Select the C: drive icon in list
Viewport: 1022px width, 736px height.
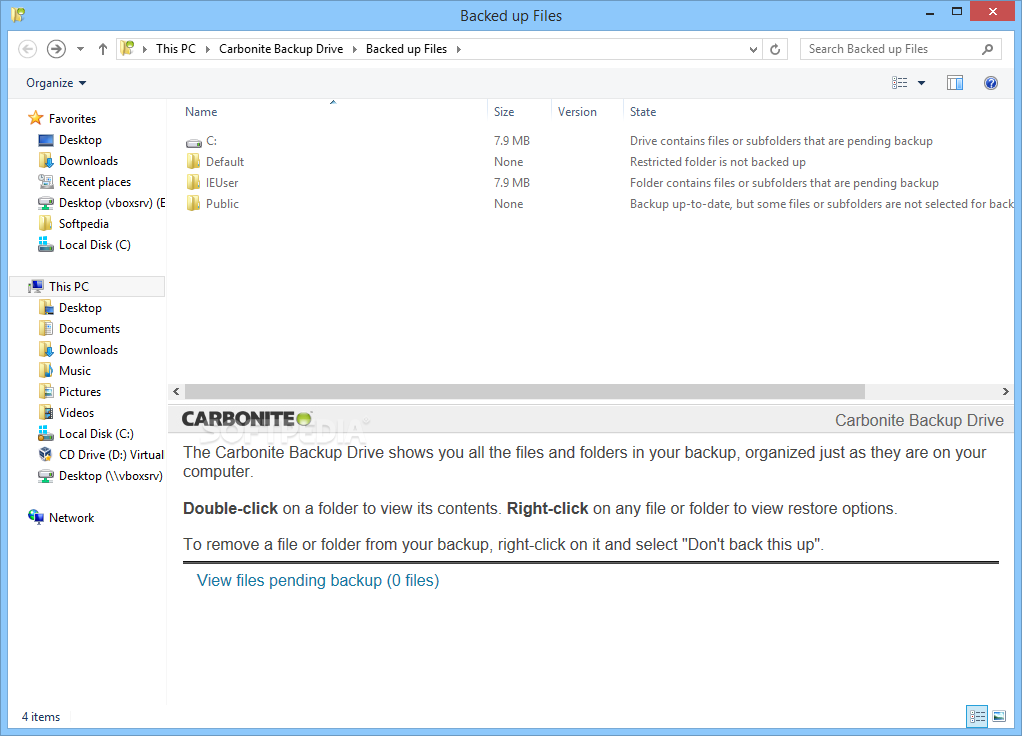pos(194,141)
